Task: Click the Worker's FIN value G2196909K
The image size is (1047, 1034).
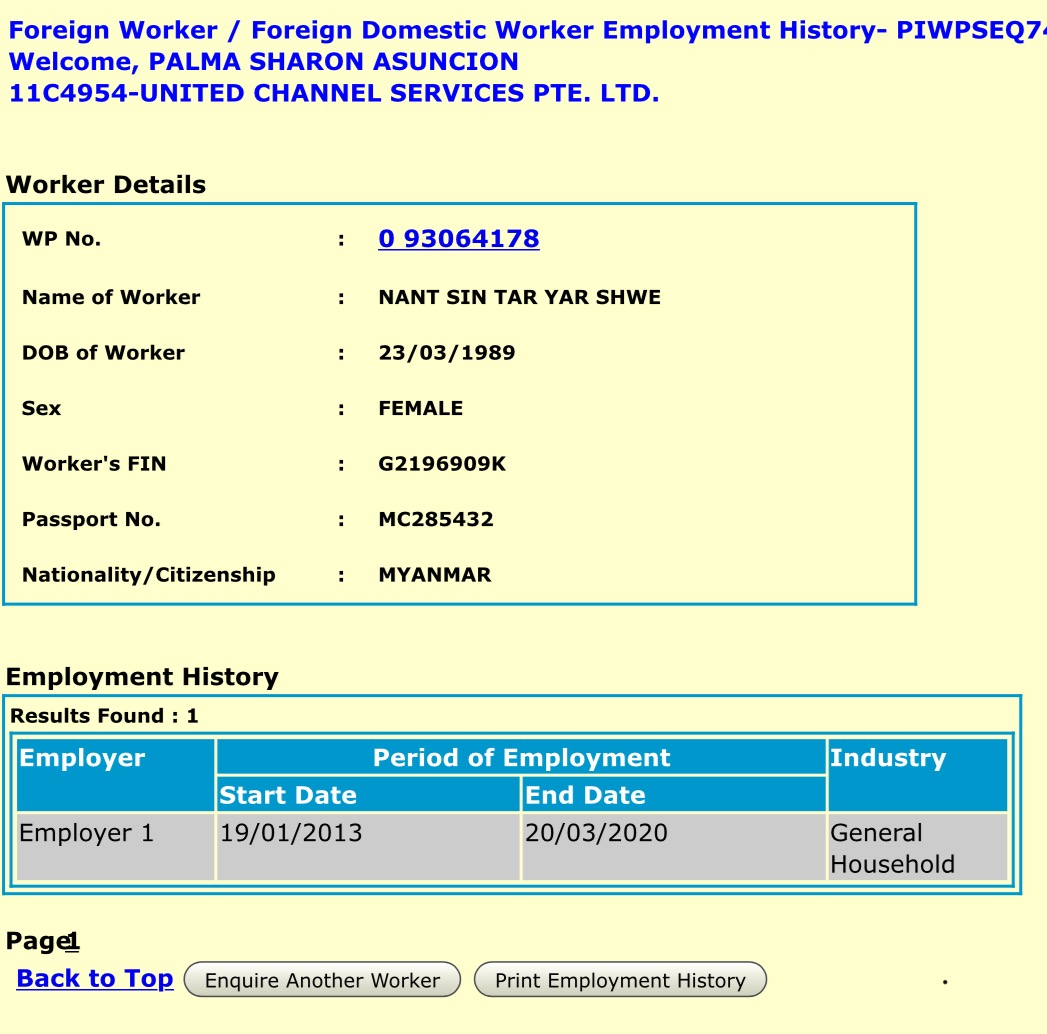Action: point(442,464)
